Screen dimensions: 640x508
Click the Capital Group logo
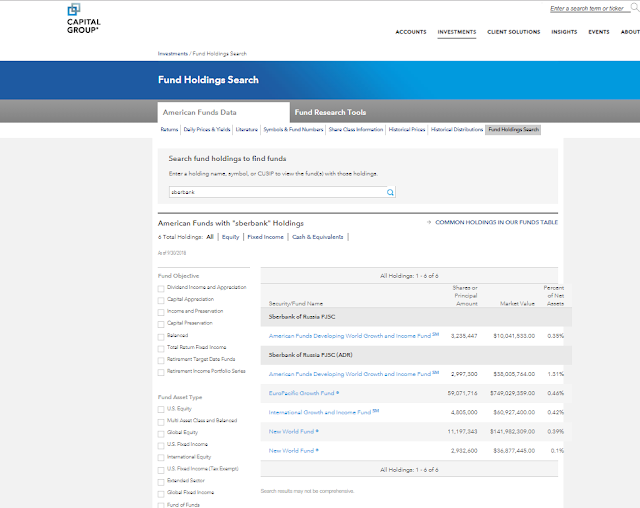[84, 19]
